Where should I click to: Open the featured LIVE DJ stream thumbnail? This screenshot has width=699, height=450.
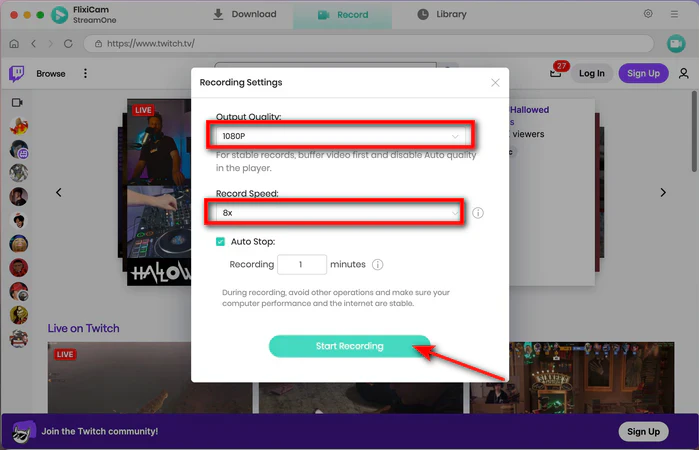tap(159, 192)
